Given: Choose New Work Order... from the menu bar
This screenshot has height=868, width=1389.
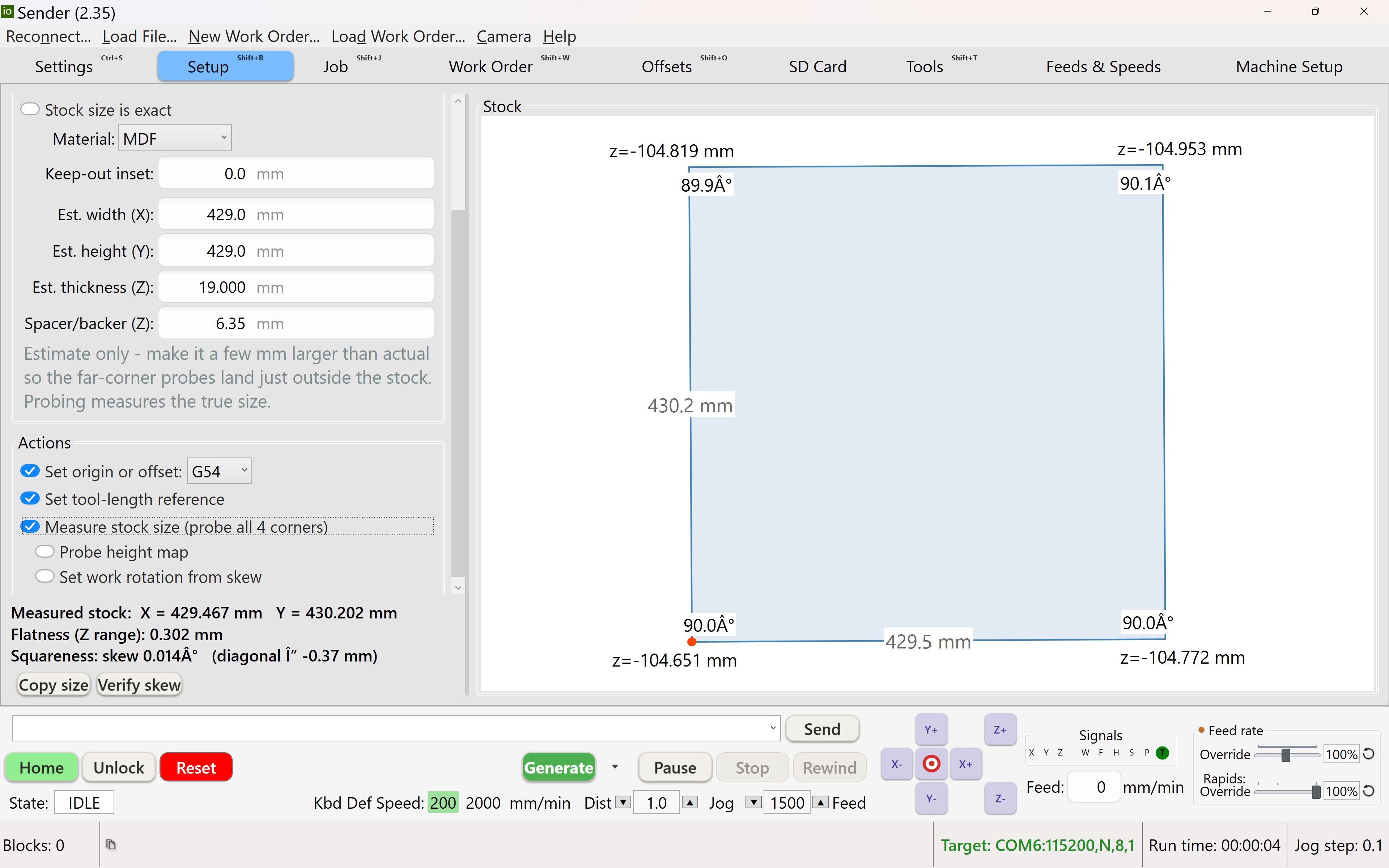Looking at the screenshot, I should pyautogui.click(x=254, y=36).
